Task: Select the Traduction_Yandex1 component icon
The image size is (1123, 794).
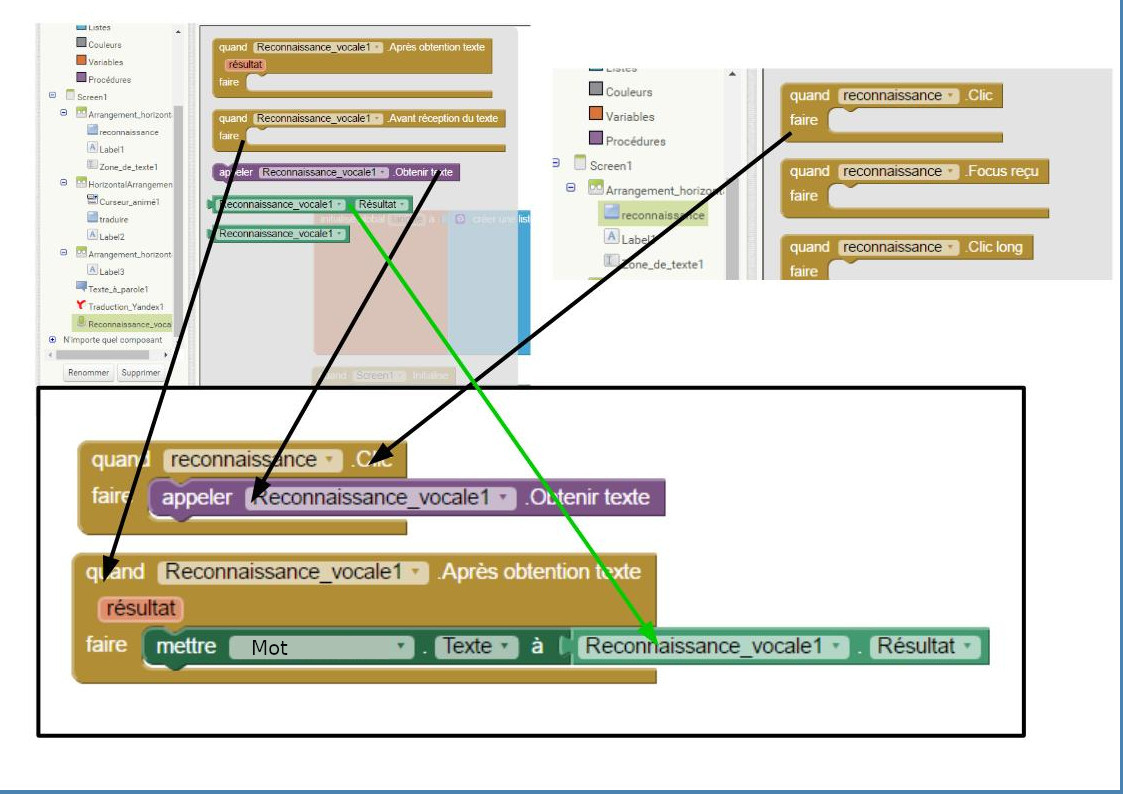Action: pos(81,305)
